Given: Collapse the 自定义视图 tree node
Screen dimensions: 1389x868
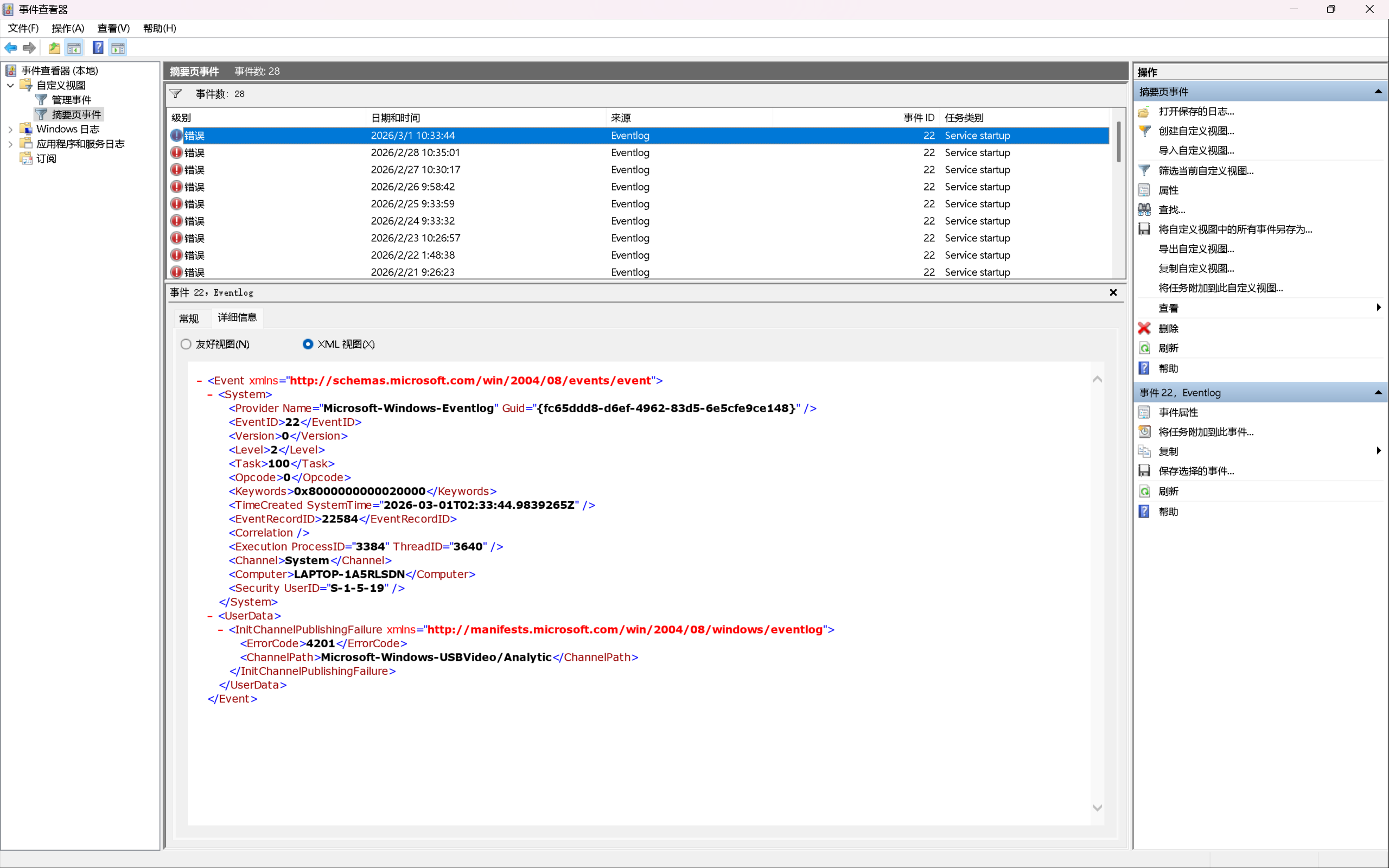Looking at the screenshot, I should pos(10,86).
